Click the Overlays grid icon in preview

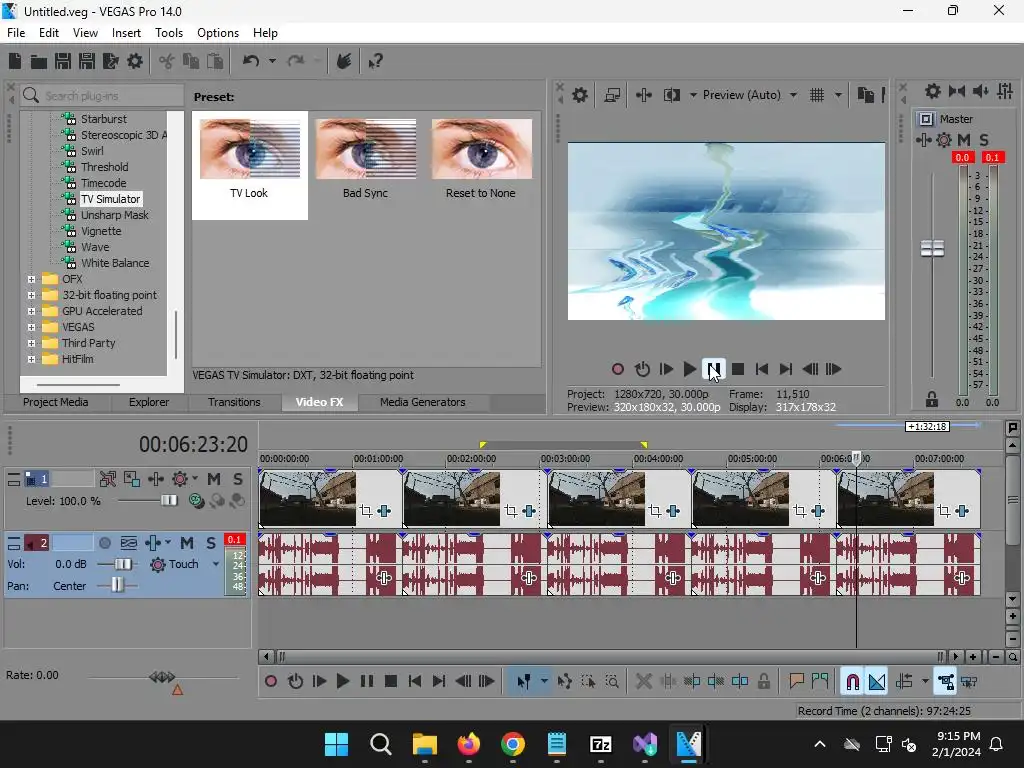(816, 95)
